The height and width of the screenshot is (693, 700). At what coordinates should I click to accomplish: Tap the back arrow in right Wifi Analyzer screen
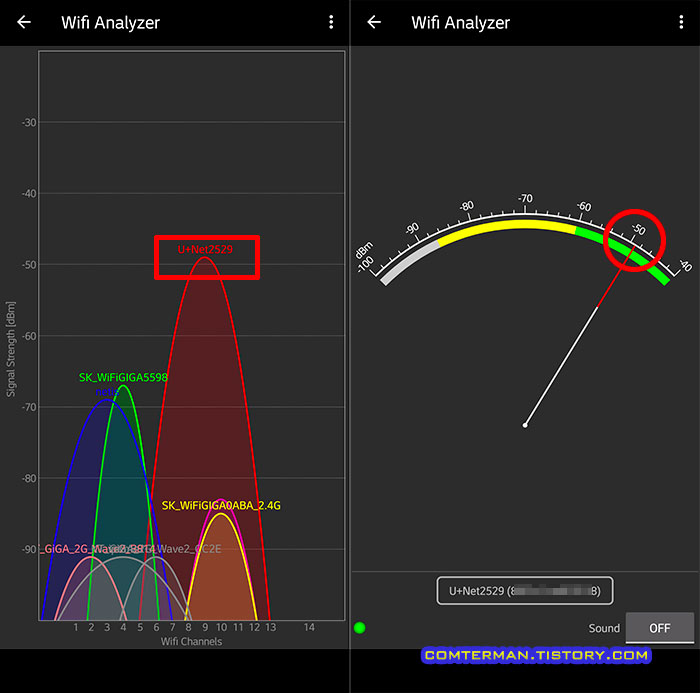pyautogui.click(x=374, y=22)
